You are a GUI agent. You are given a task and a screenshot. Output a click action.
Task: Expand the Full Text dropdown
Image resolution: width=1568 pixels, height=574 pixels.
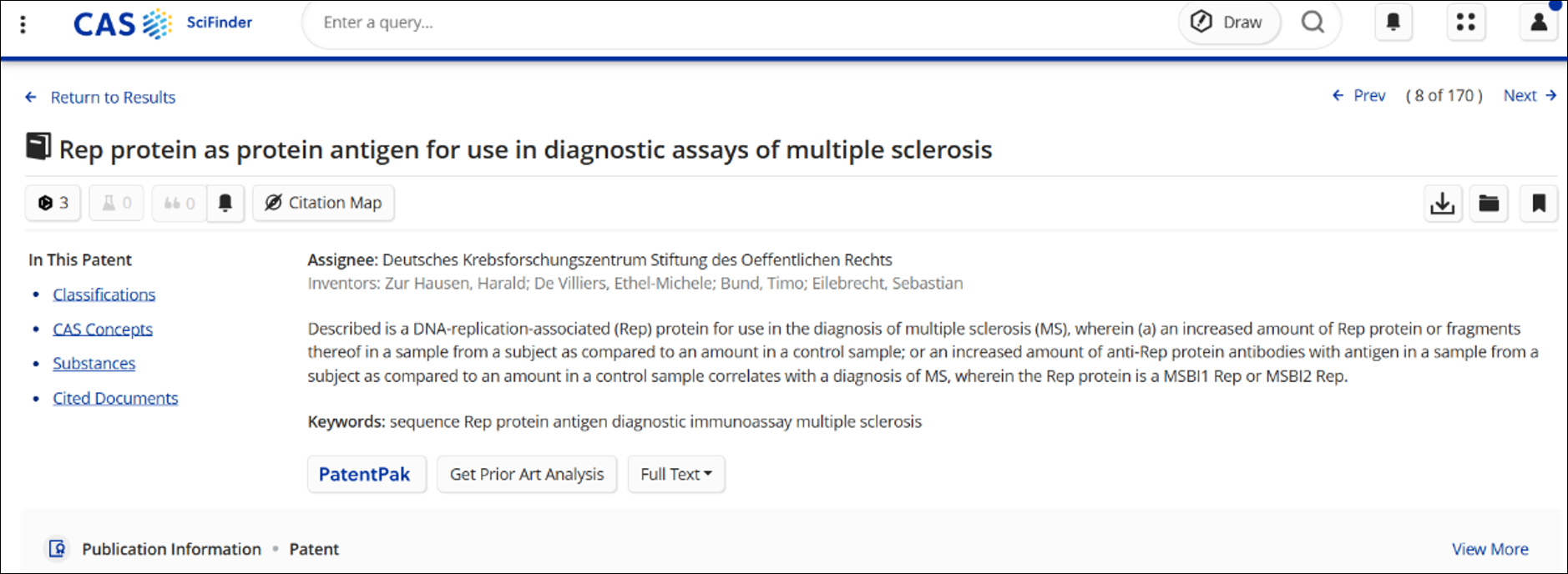coord(676,474)
